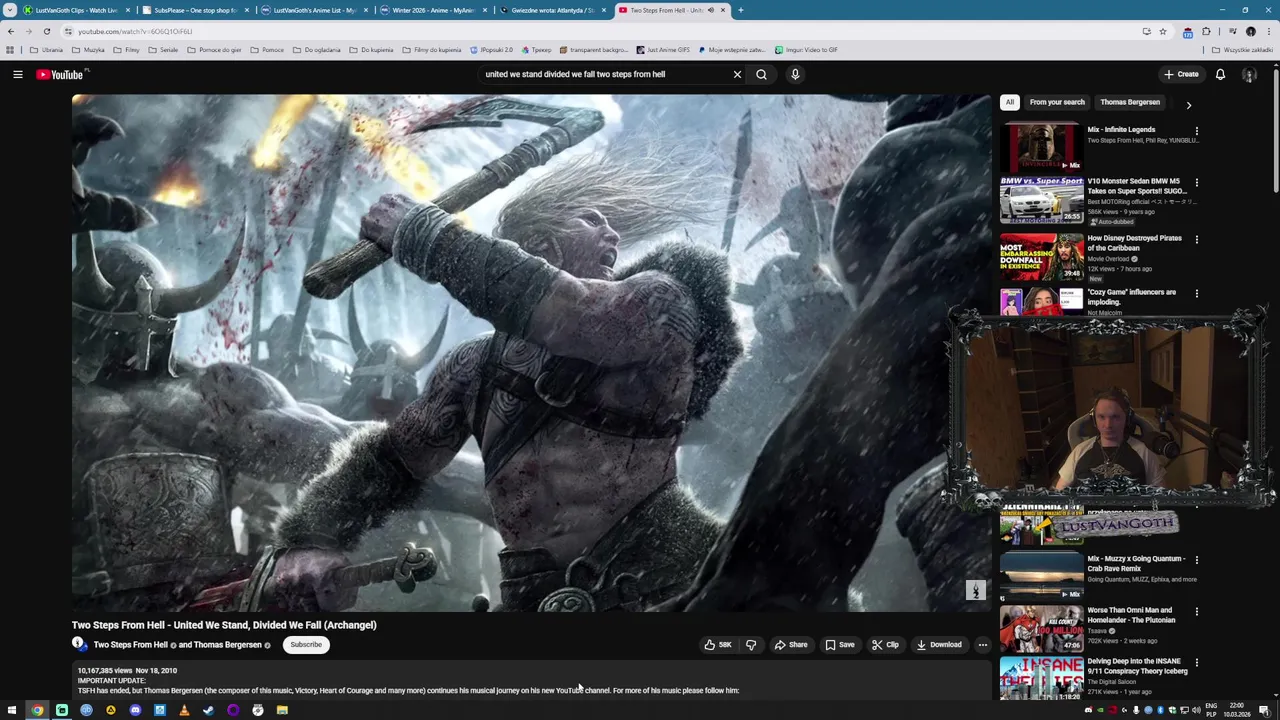Open 'Delving Deep into the INSANE 9/11' title
Screen dimensions: 1280x720
click(x=1137, y=666)
